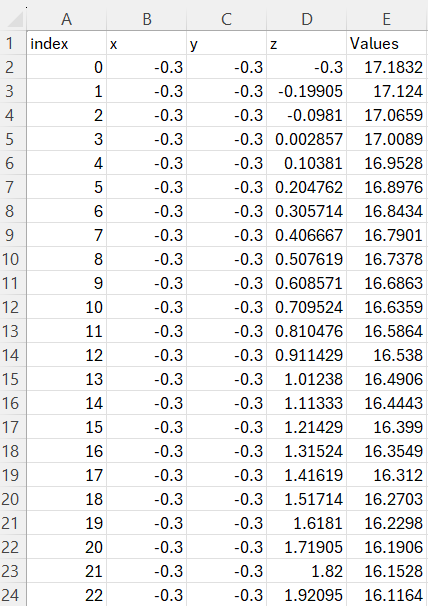Viewport: 428px width, 606px height.
Task: Select cell containing 16.1164
Action: pos(387,594)
